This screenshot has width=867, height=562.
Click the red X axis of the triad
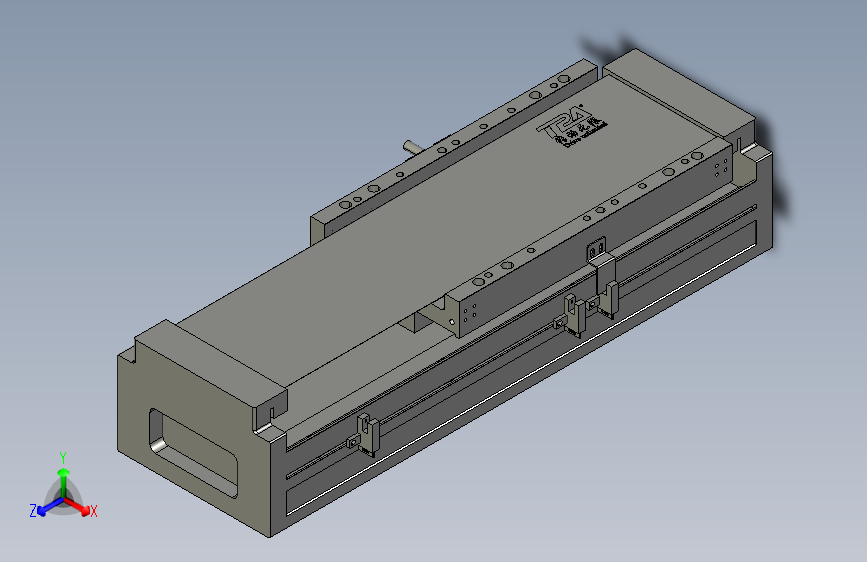(x=79, y=507)
